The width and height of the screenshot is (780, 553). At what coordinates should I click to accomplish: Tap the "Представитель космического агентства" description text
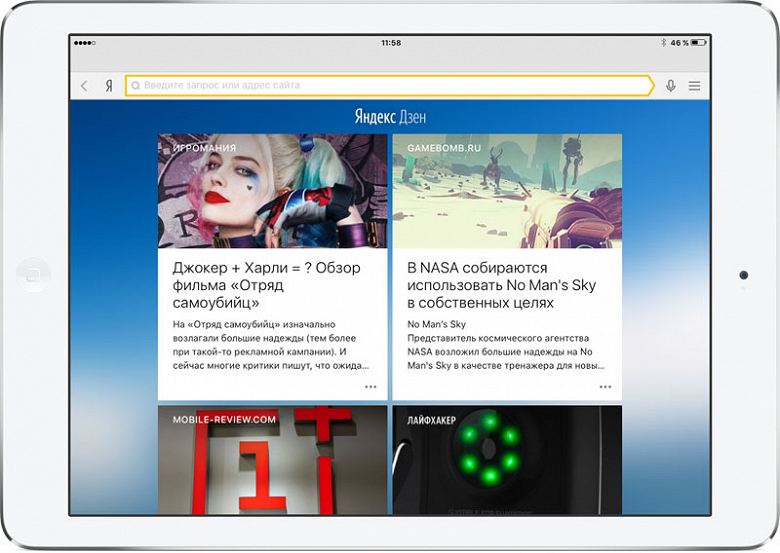(506, 352)
